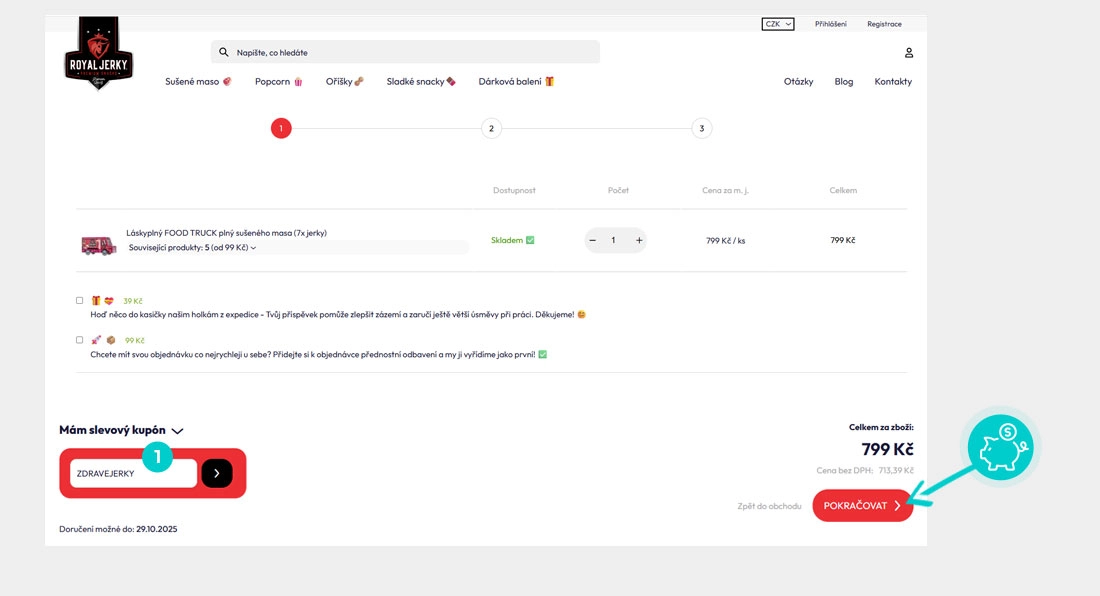Jump to checkout step 2 circle

point(491,128)
